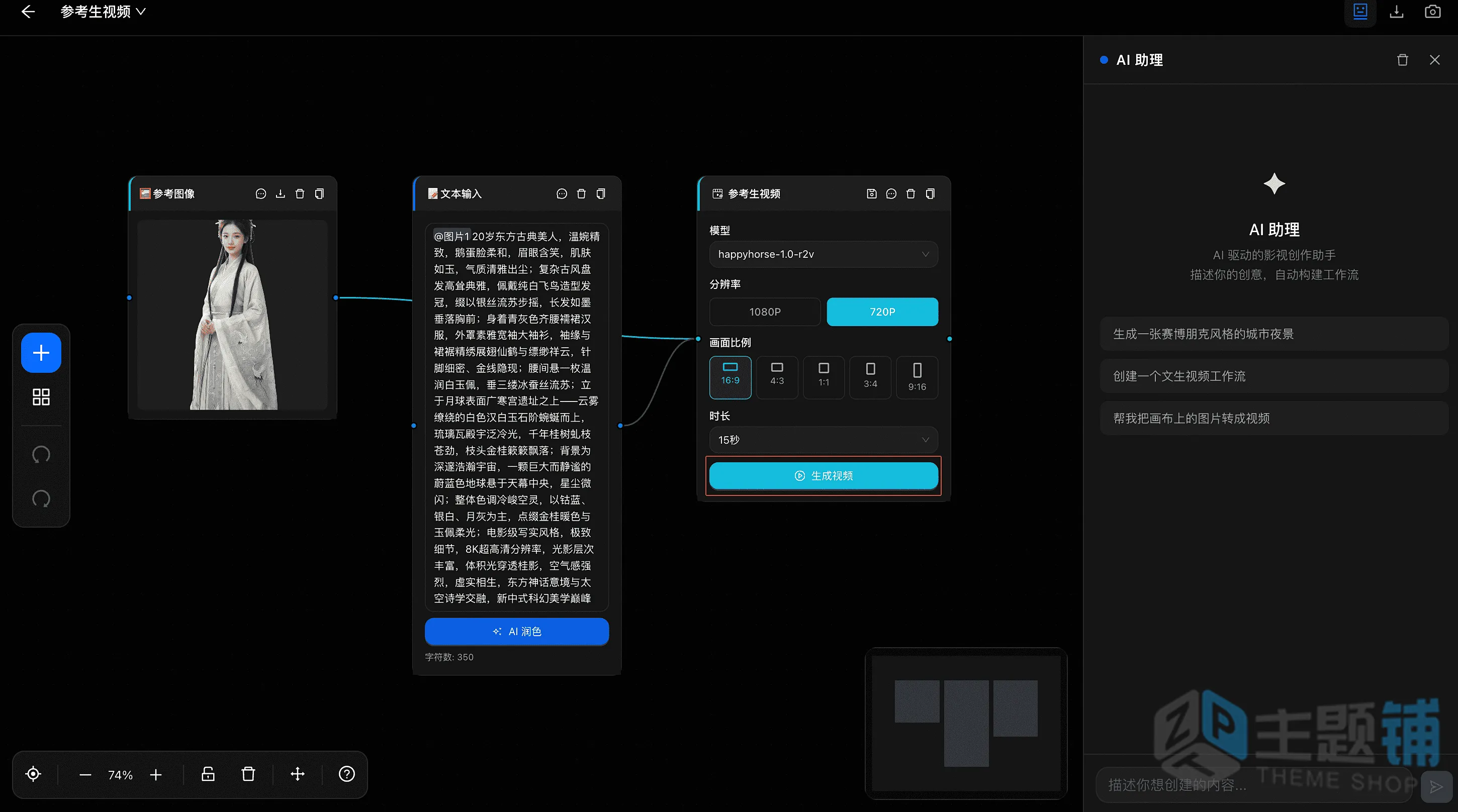Click the 74% zoom level value
Image resolution: width=1458 pixels, height=812 pixels.
click(x=121, y=775)
